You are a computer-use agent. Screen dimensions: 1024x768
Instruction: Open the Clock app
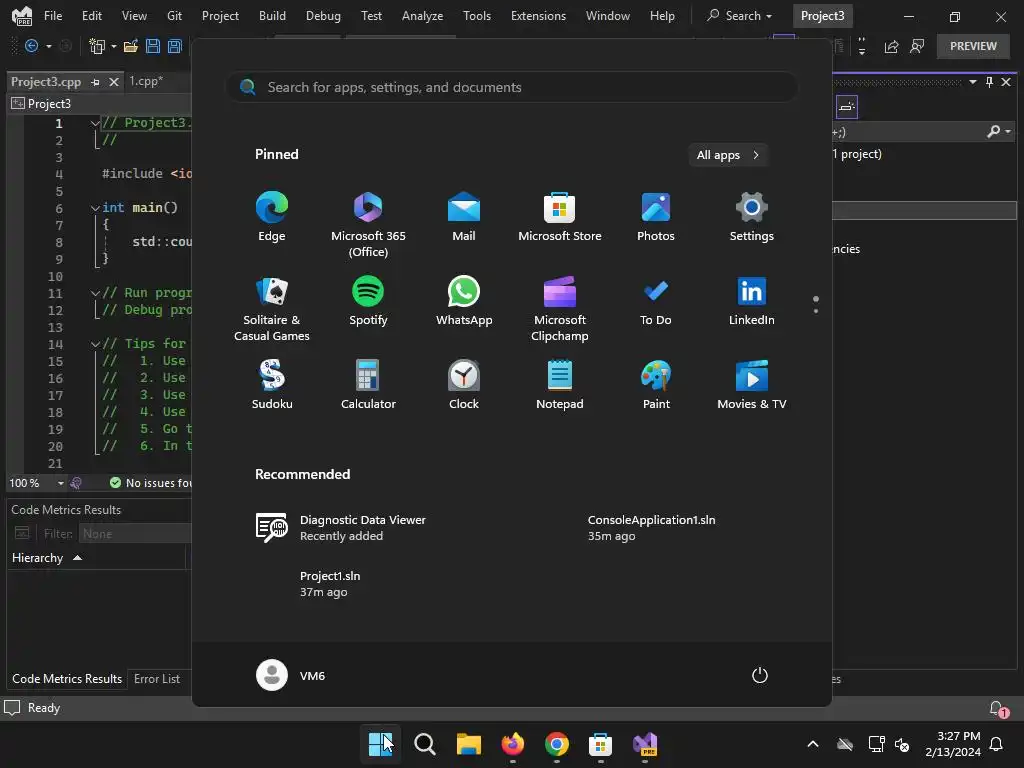464,385
